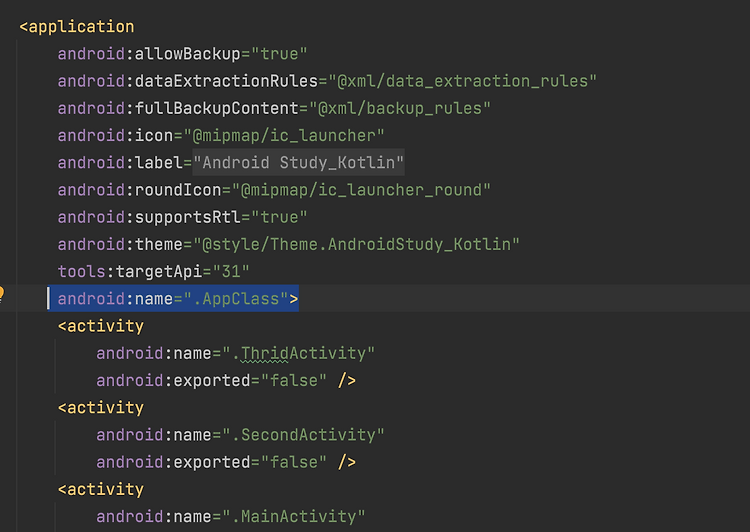
Task: Click android:exported="false" under ThridActivity
Action: tap(211, 381)
